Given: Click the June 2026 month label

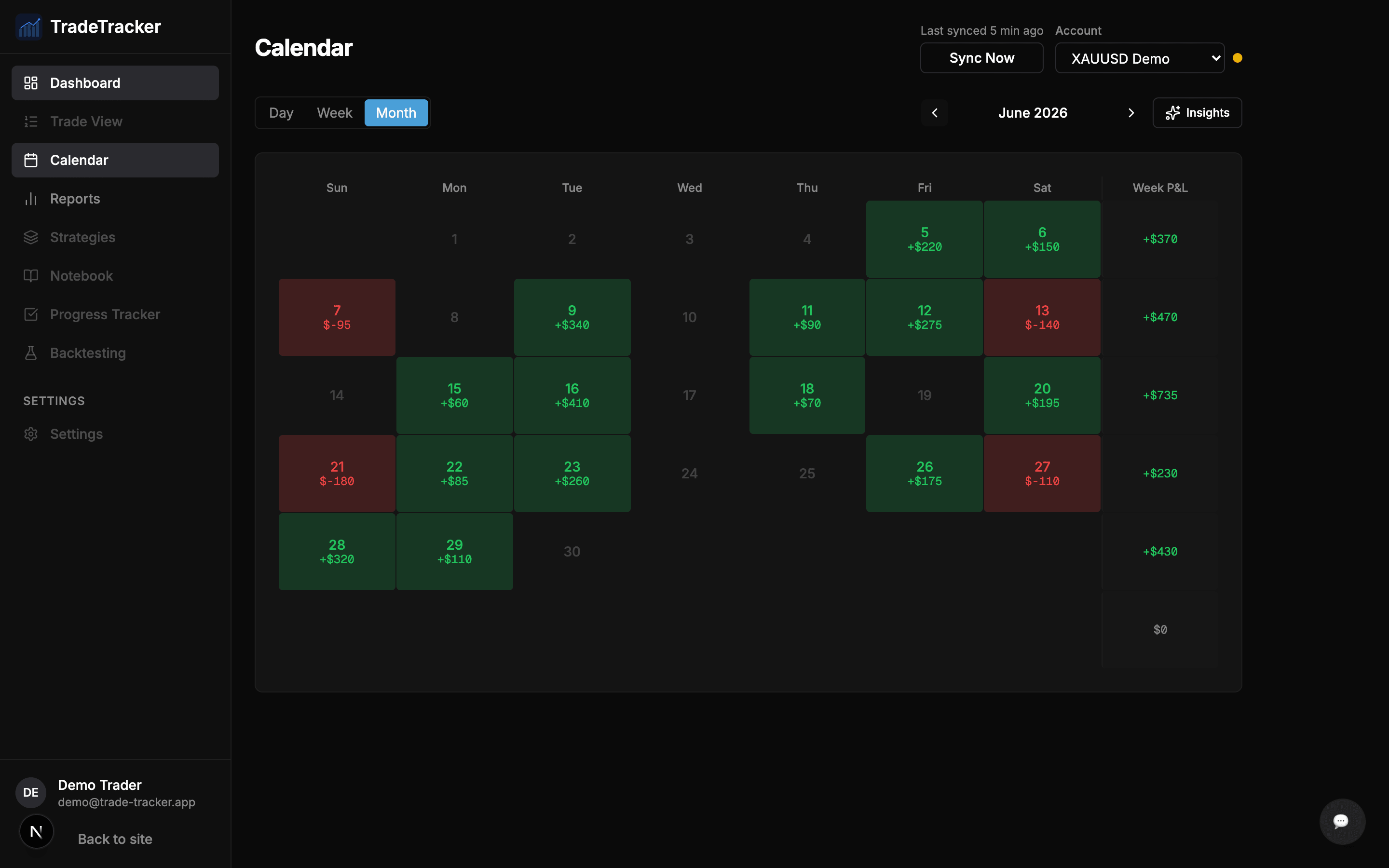Looking at the screenshot, I should click(1033, 113).
